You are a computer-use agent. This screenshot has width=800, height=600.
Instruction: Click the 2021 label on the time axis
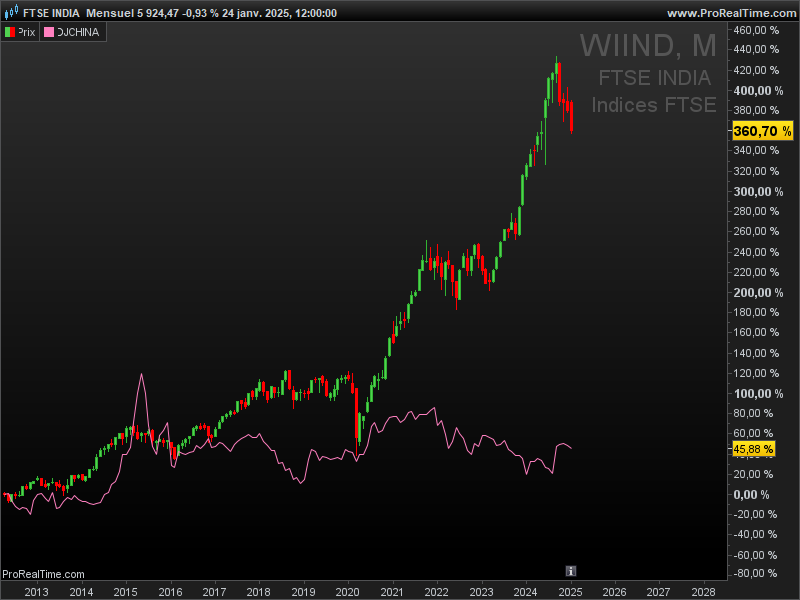392,592
